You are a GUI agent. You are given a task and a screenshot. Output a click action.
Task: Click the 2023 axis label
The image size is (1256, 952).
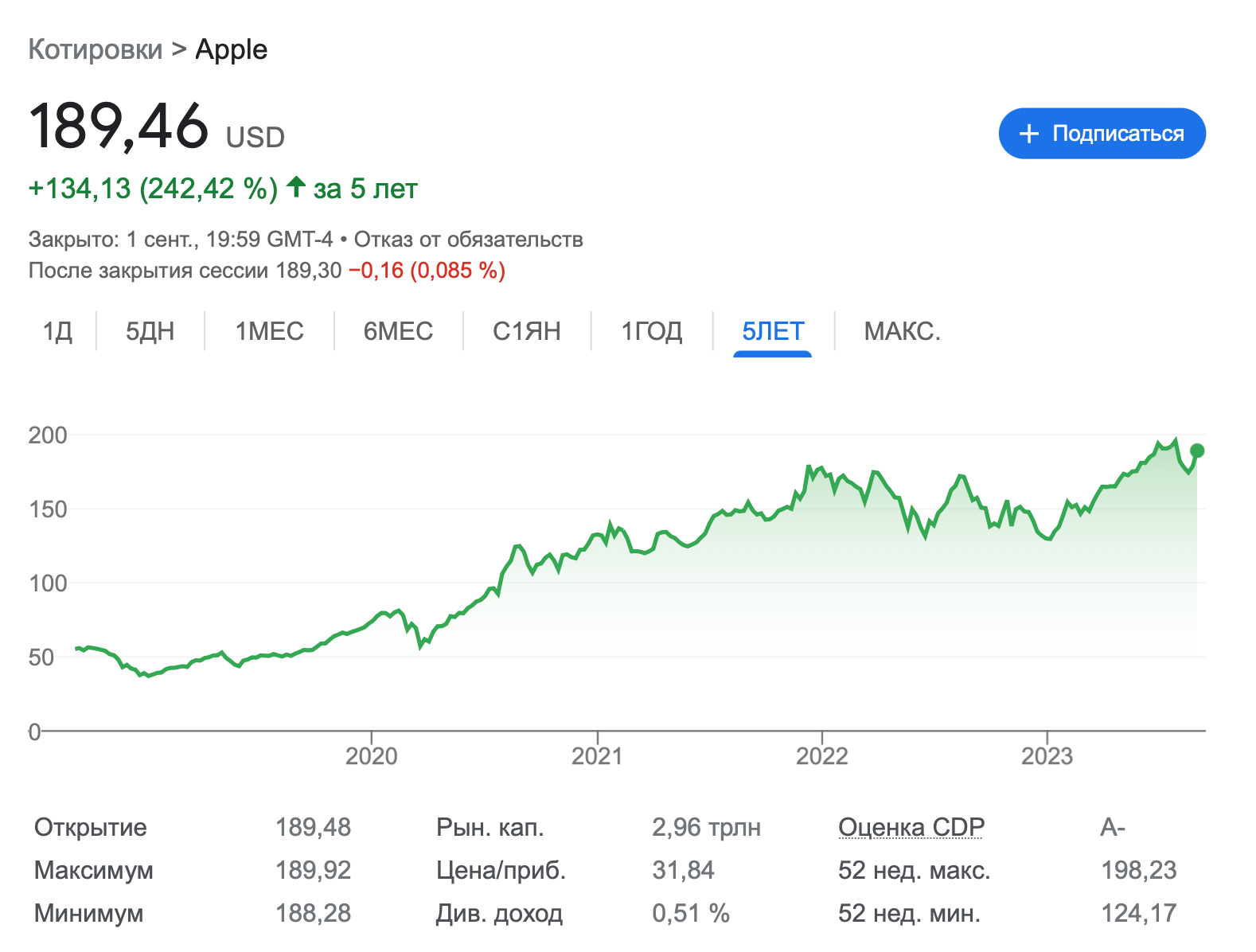1047,755
